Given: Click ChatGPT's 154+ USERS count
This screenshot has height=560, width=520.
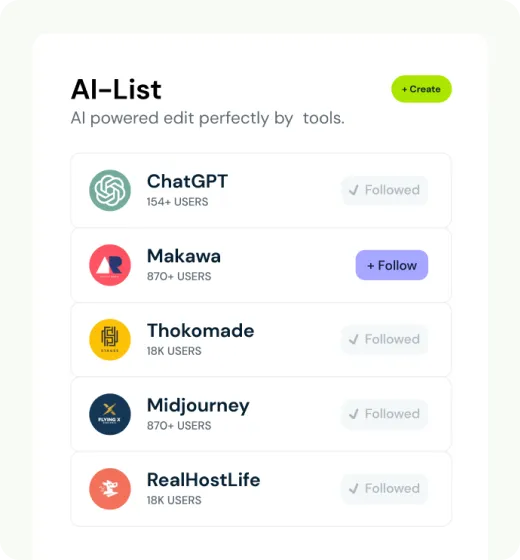Looking at the screenshot, I should [x=178, y=202].
